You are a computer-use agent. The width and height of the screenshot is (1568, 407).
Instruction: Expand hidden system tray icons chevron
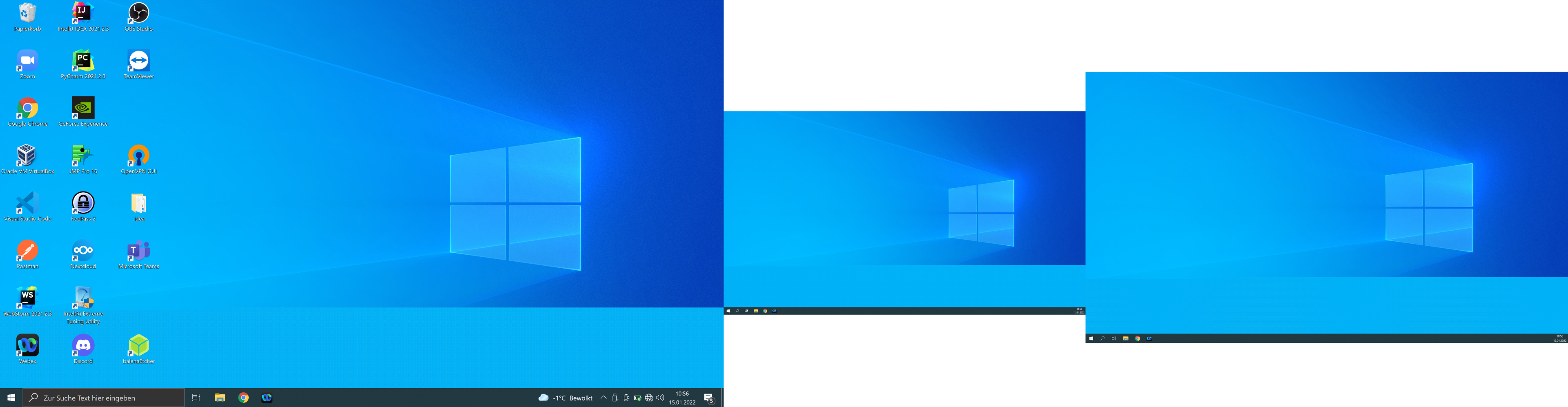(x=603, y=397)
